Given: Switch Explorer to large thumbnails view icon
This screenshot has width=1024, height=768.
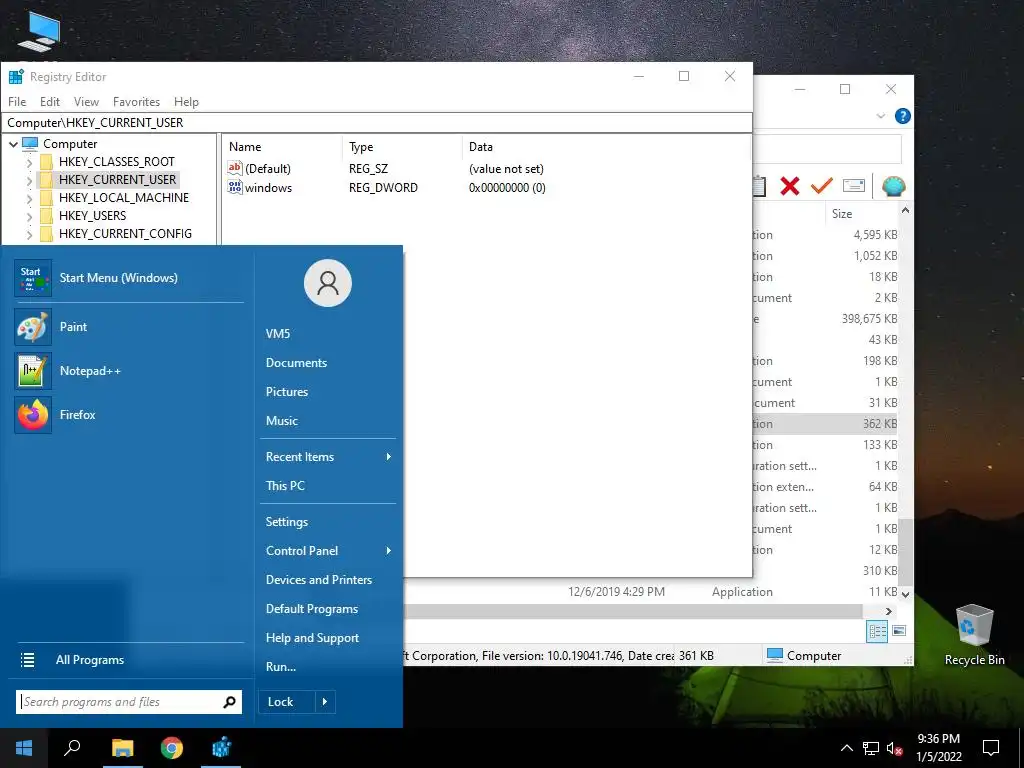Looking at the screenshot, I should point(899,631).
